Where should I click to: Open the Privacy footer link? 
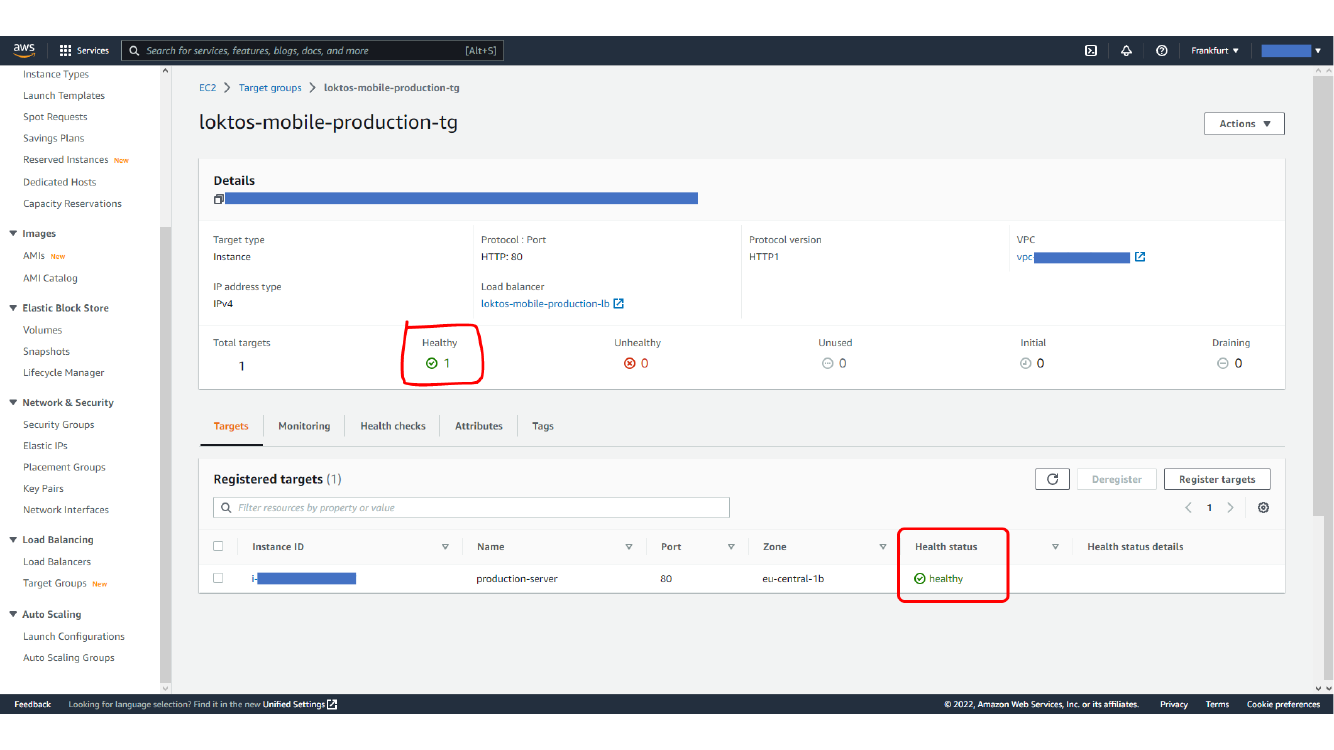1174,704
